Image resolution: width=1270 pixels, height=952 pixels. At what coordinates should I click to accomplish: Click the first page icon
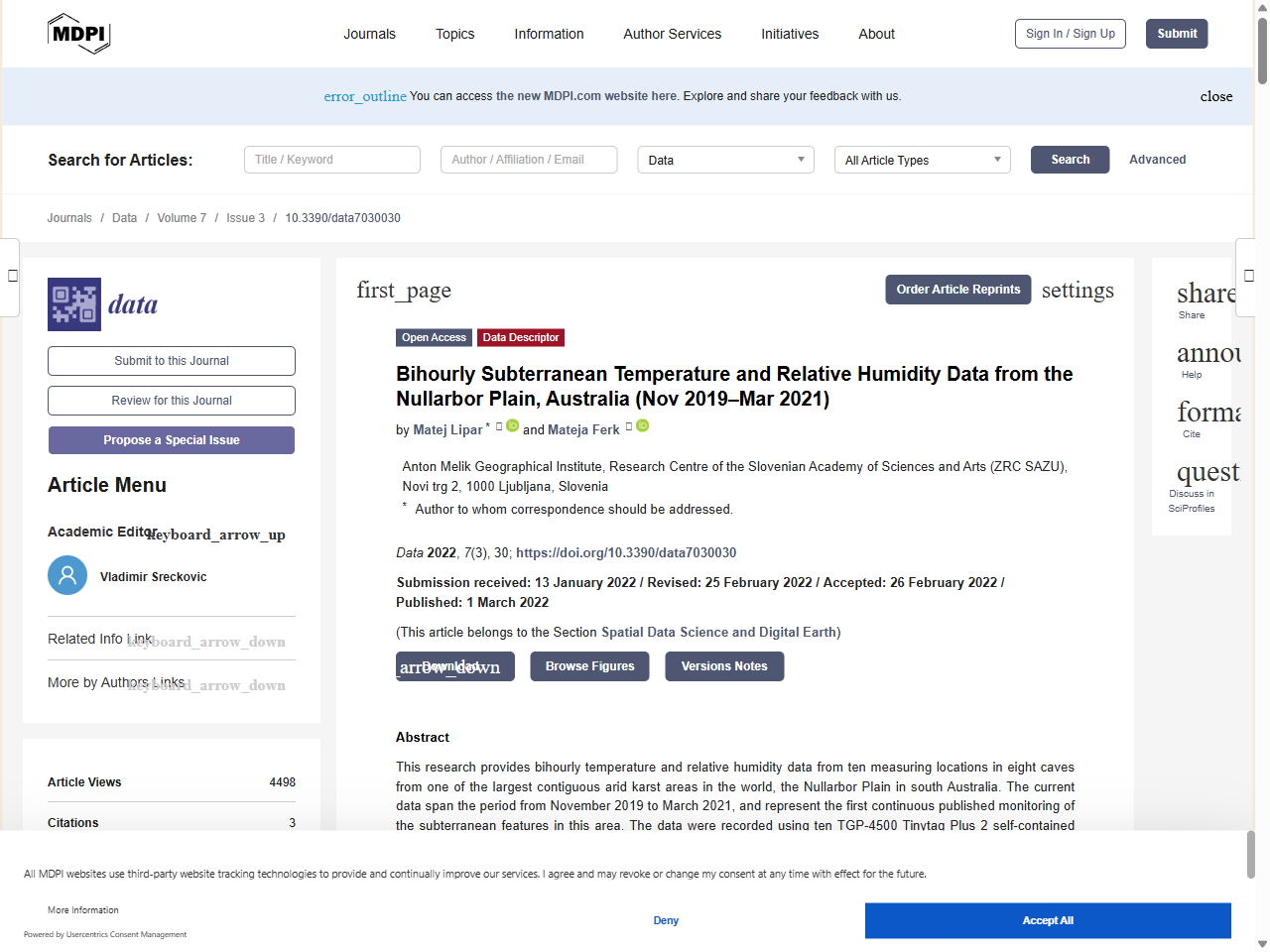(404, 291)
